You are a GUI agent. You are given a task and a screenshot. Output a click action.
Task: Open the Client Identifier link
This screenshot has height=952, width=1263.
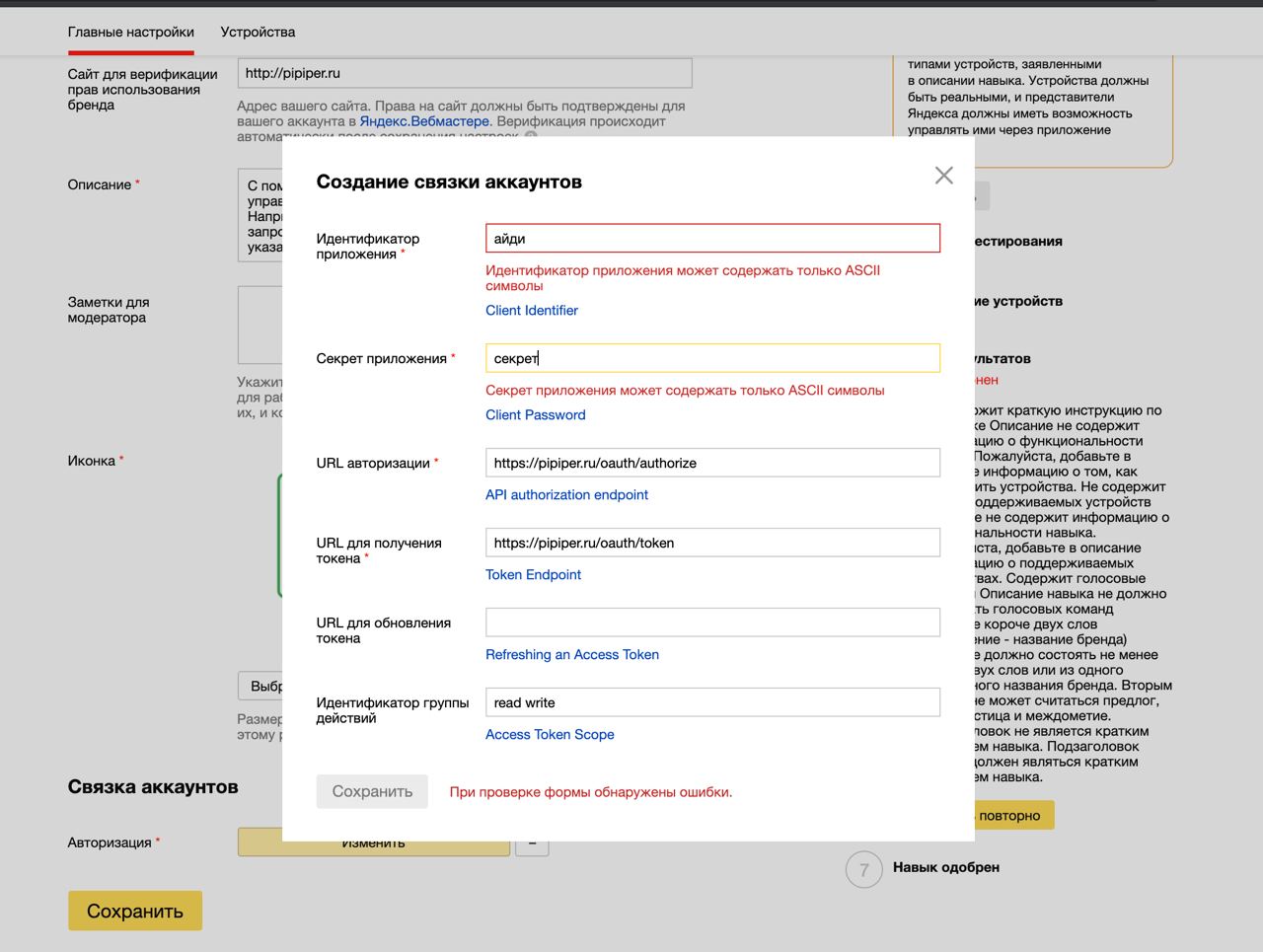531,310
